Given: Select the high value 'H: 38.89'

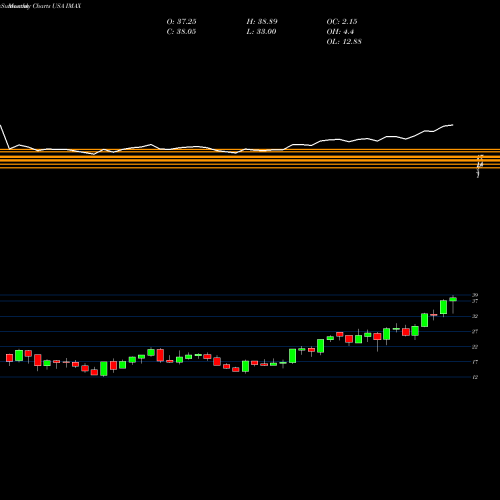Looking at the screenshot, I should pos(262,22).
